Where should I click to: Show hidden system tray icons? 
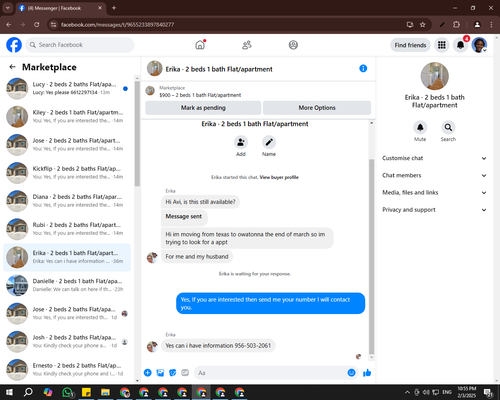click(407, 392)
